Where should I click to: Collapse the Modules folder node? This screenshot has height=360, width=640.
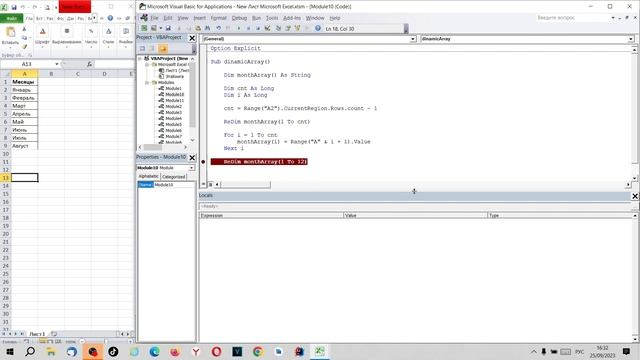pyautogui.click(x=147, y=82)
